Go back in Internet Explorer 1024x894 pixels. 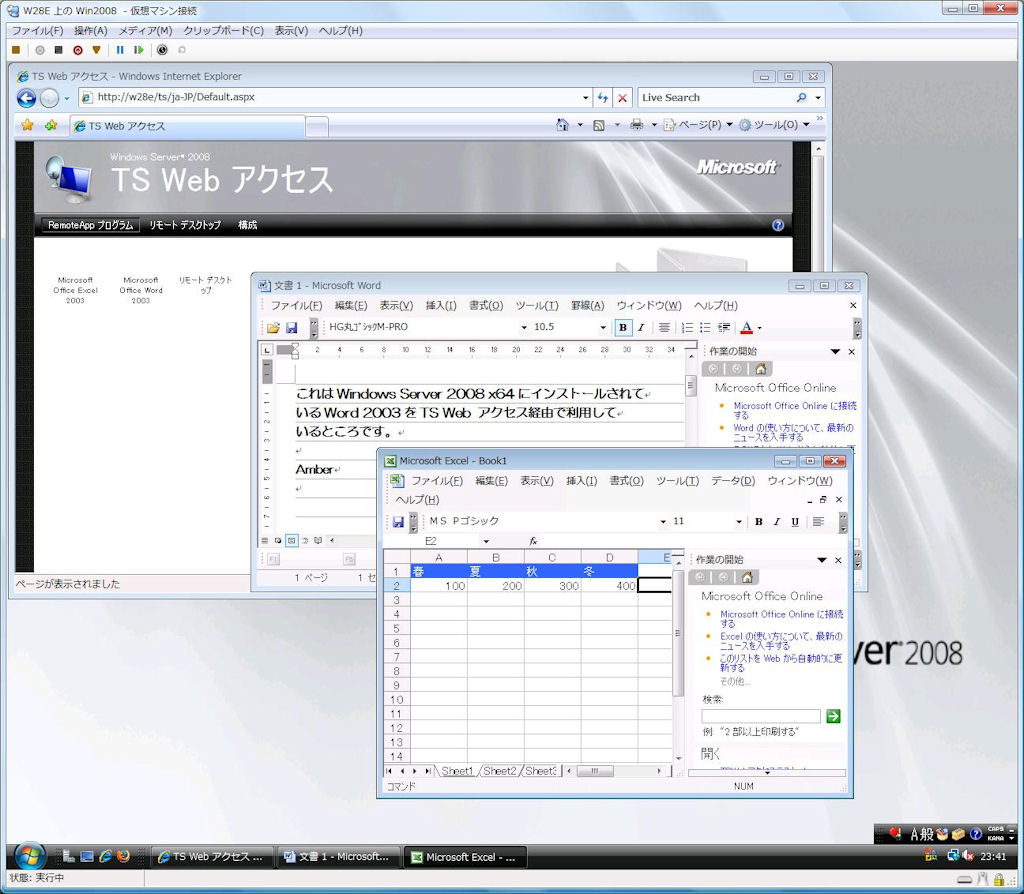(x=26, y=98)
